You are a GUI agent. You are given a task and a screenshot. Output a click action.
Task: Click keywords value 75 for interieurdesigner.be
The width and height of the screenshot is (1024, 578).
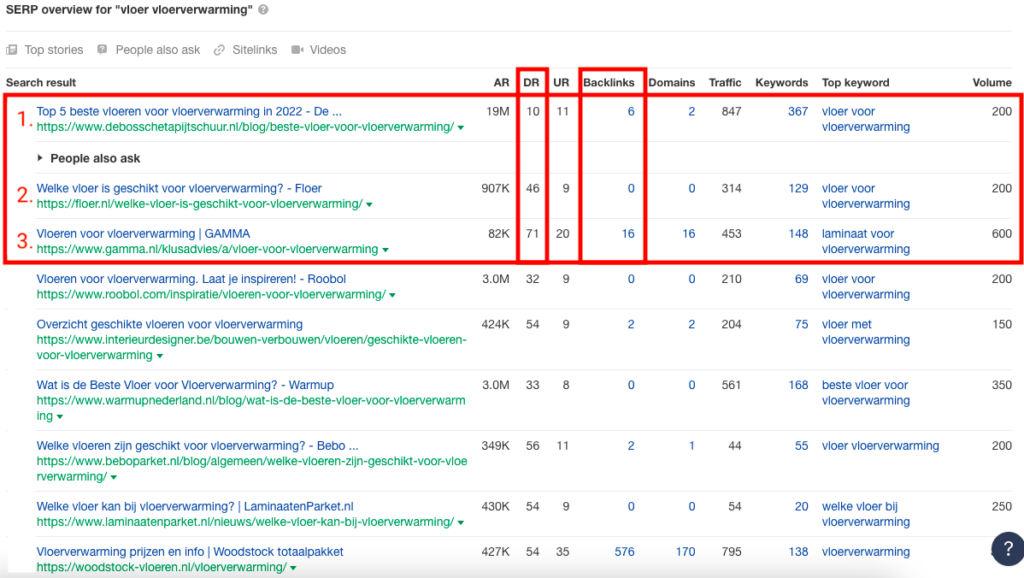click(x=801, y=324)
